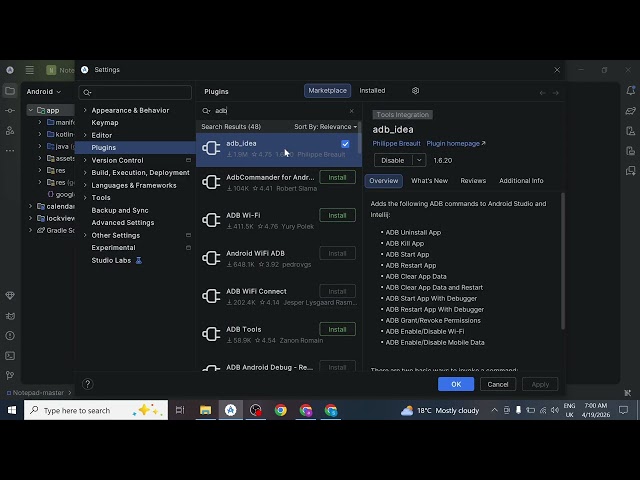The width and height of the screenshot is (640, 480).
Task: Select ADB WiFi Connect plugin result
Action: pyautogui.click(x=279, y=296)
